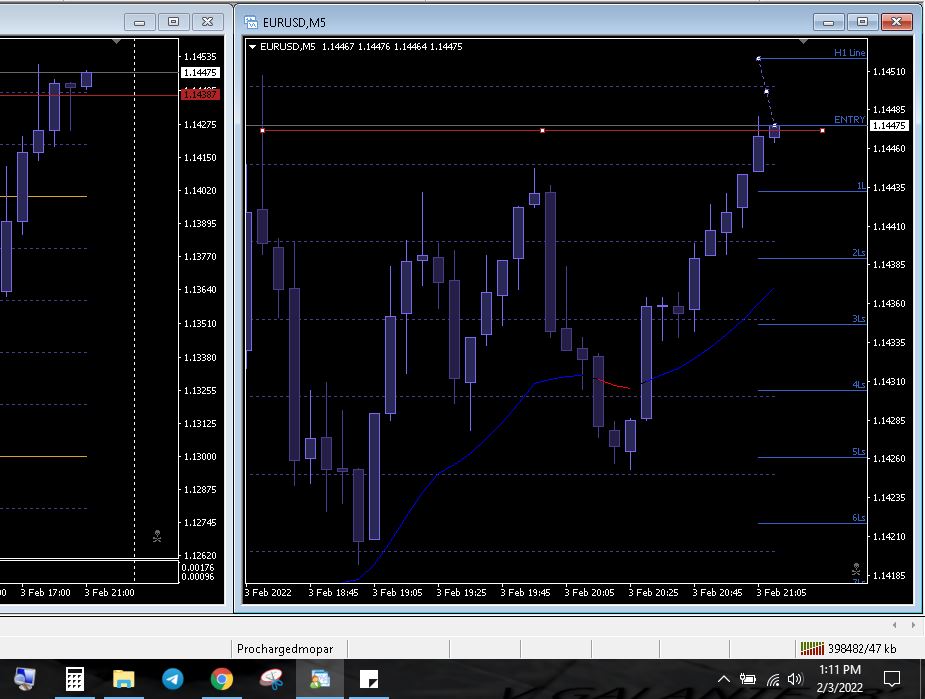Open the Windows notification center icon
The height and width of the screenshot is (699, 925).
click(x=892, y=679)
